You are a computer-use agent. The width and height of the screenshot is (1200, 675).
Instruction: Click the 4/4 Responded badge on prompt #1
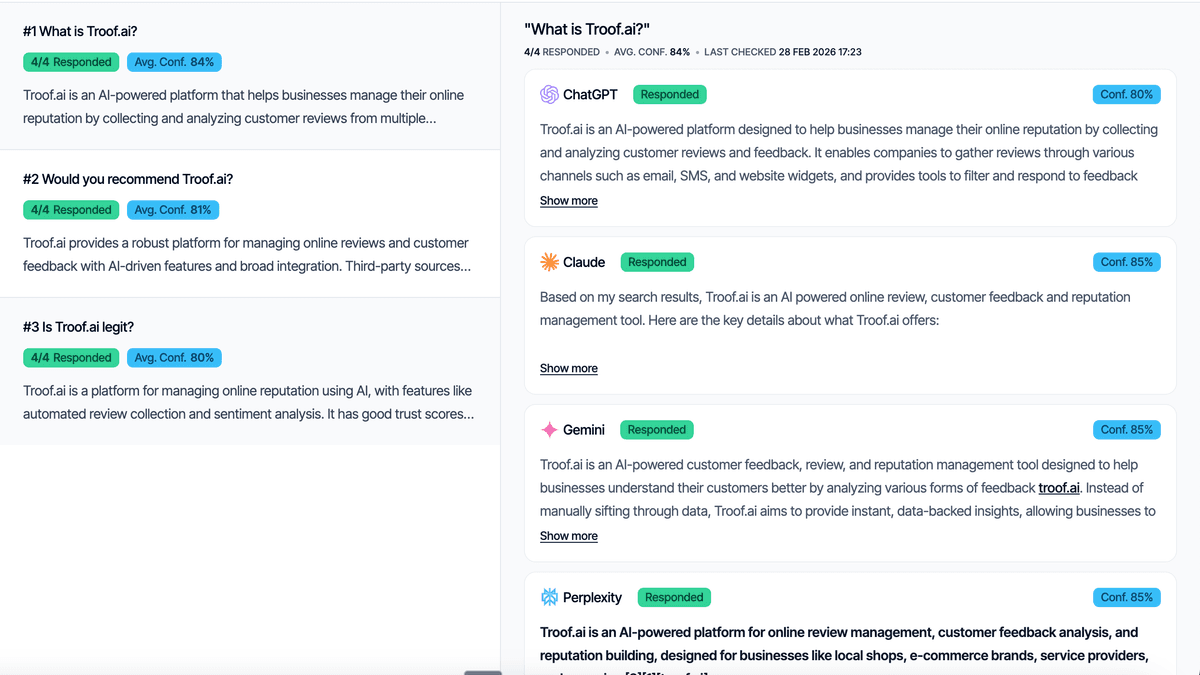[71, 61]
